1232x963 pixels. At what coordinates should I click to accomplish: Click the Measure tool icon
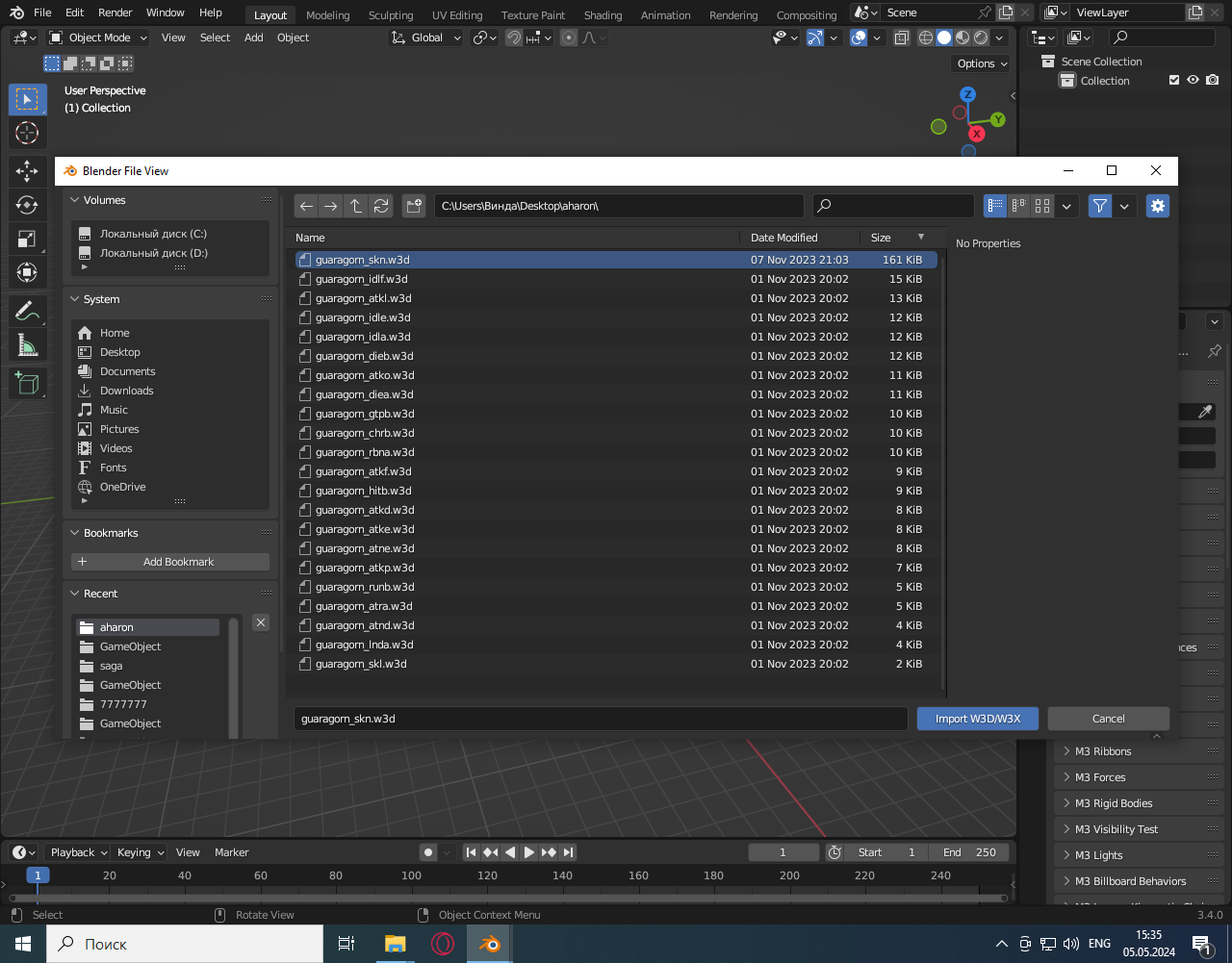coord(27,346)
